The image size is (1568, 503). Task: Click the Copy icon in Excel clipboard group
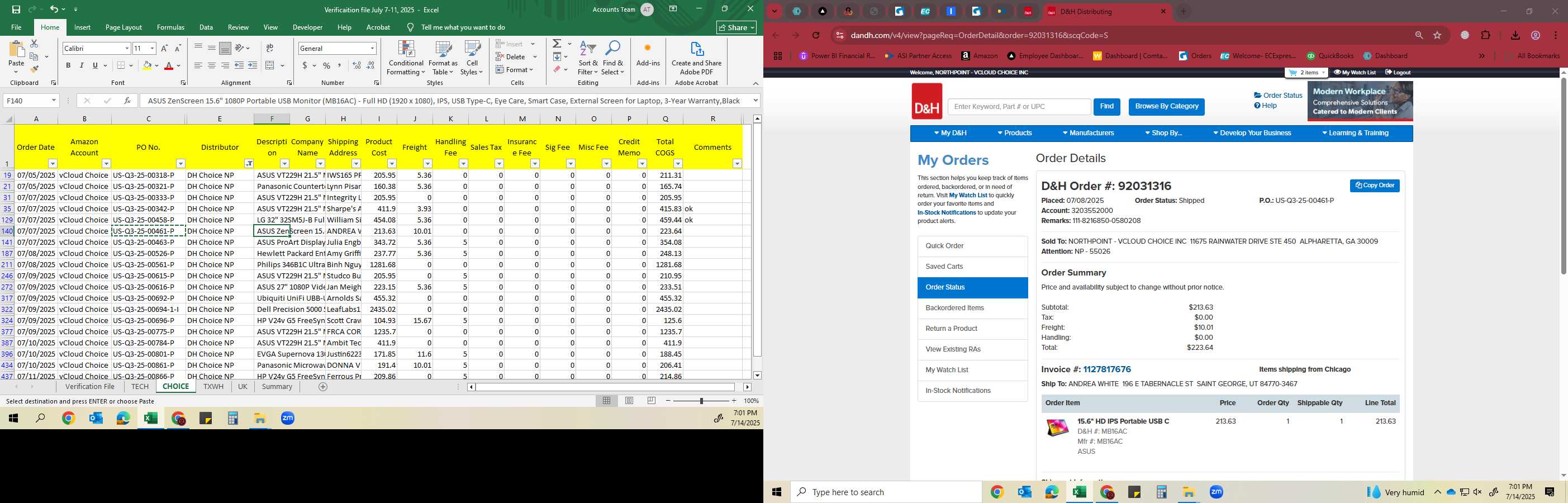pyautogui.click(x=34, y=56)
